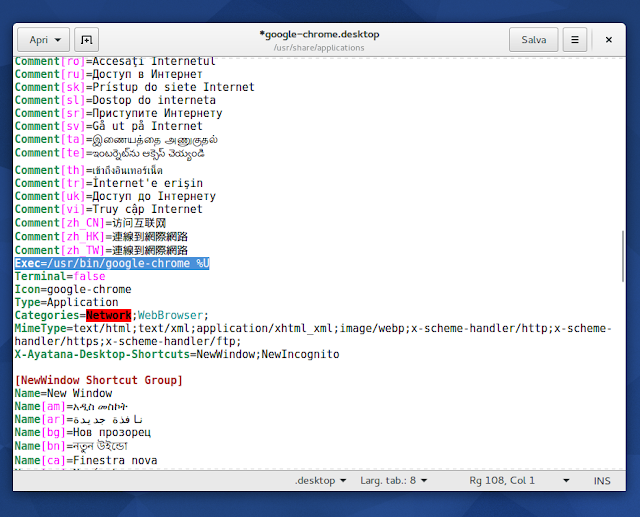The image size is (640, 517).
Task: Change tab width Larg. tab.: 8
Action: pos(393,480)
